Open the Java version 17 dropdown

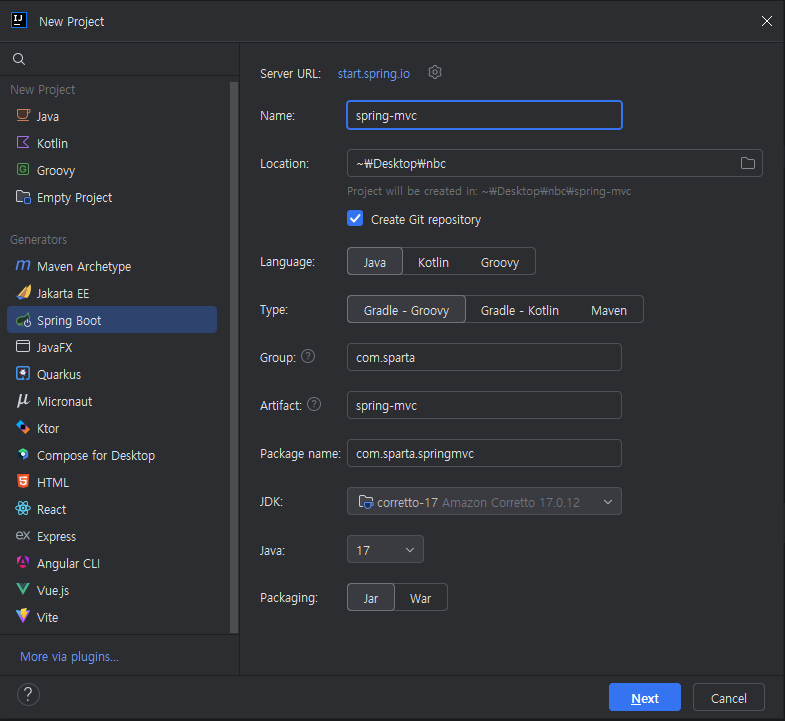click(x=385, y=549)
